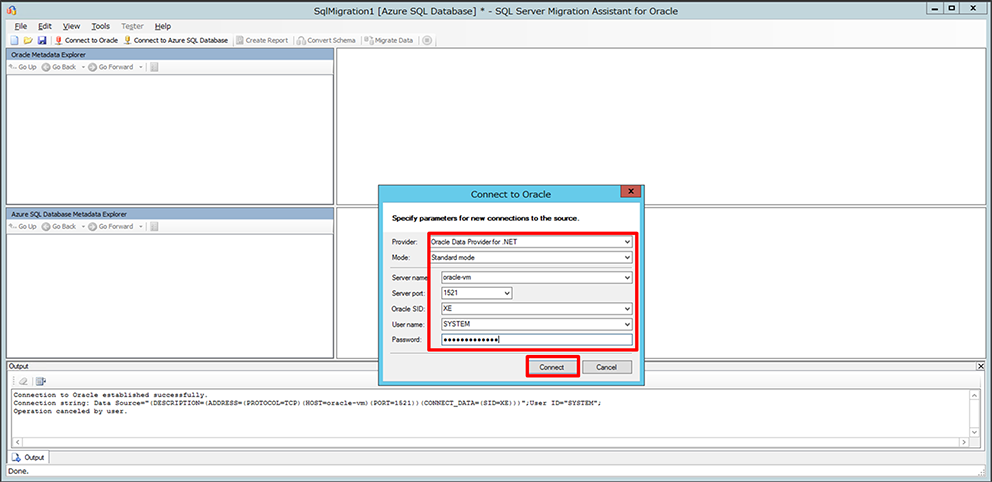Open the Edit menu

coord(44,26)
